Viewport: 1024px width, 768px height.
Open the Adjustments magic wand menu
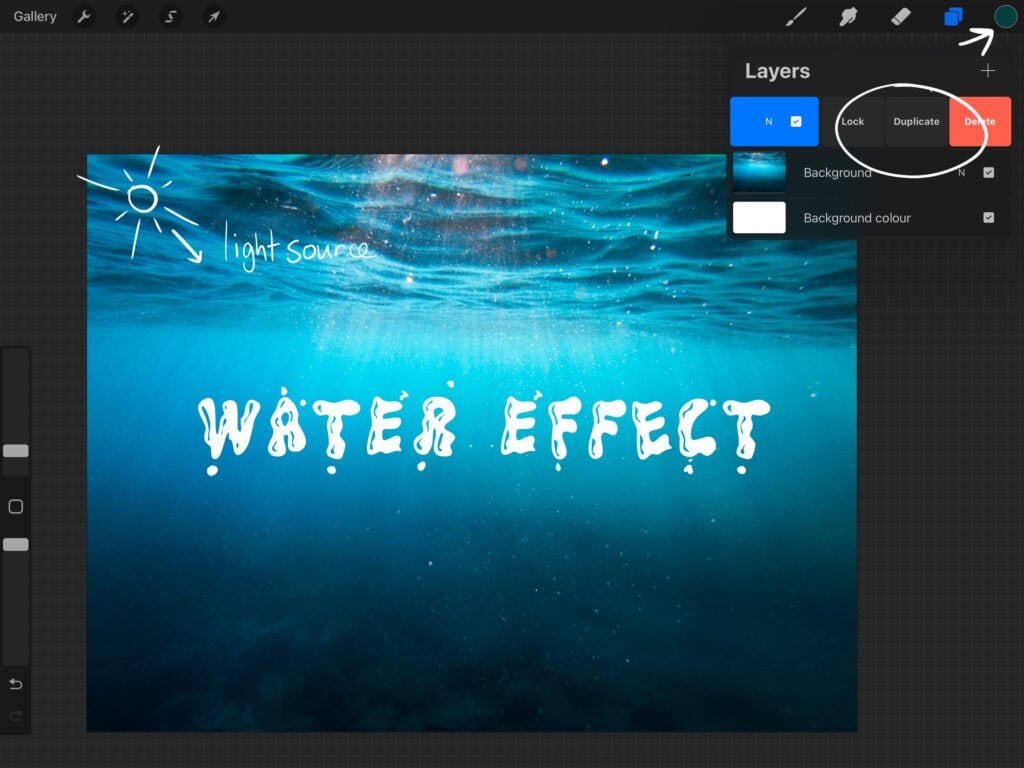click(127, 17)
